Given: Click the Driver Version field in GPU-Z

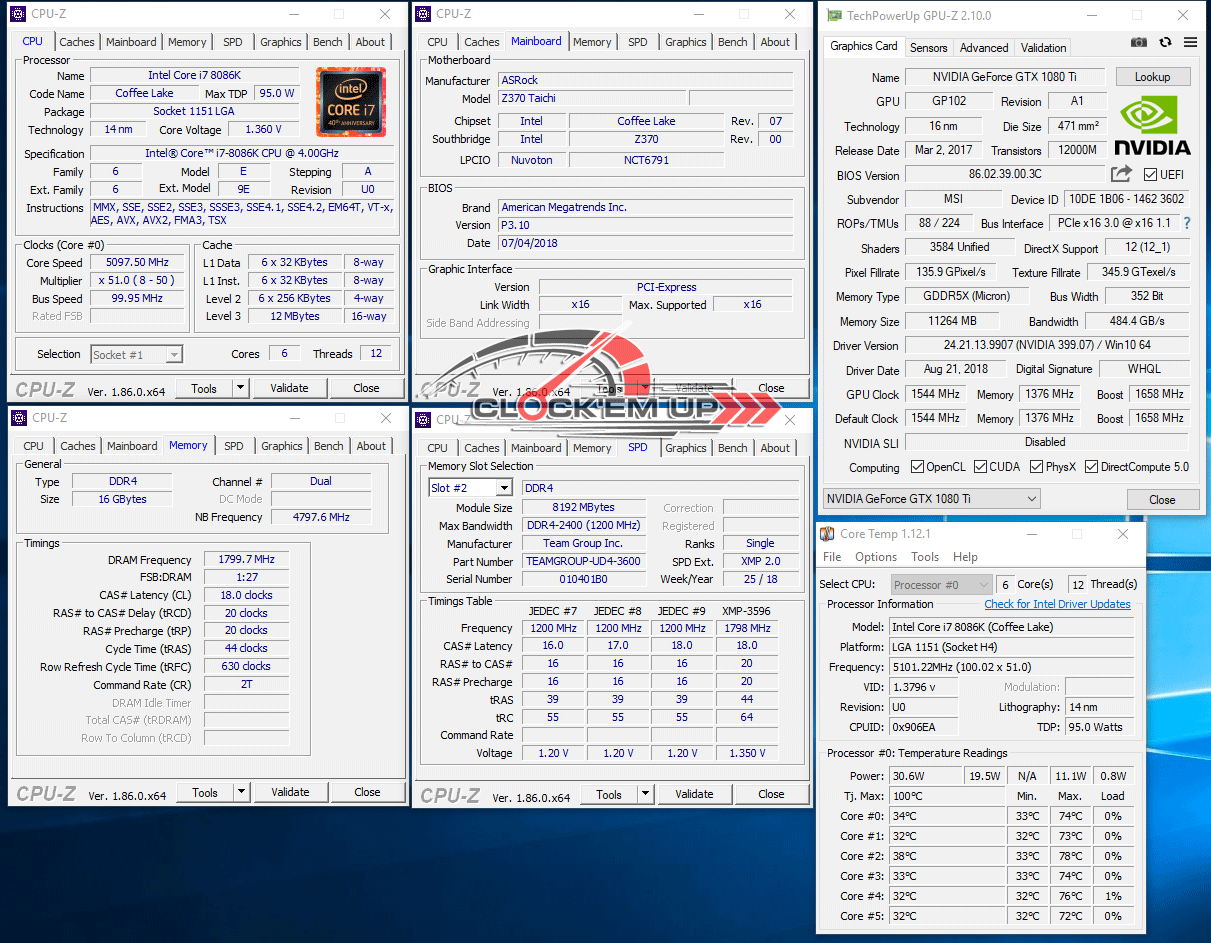Looking at the screenshot, I should point(1046,346).
